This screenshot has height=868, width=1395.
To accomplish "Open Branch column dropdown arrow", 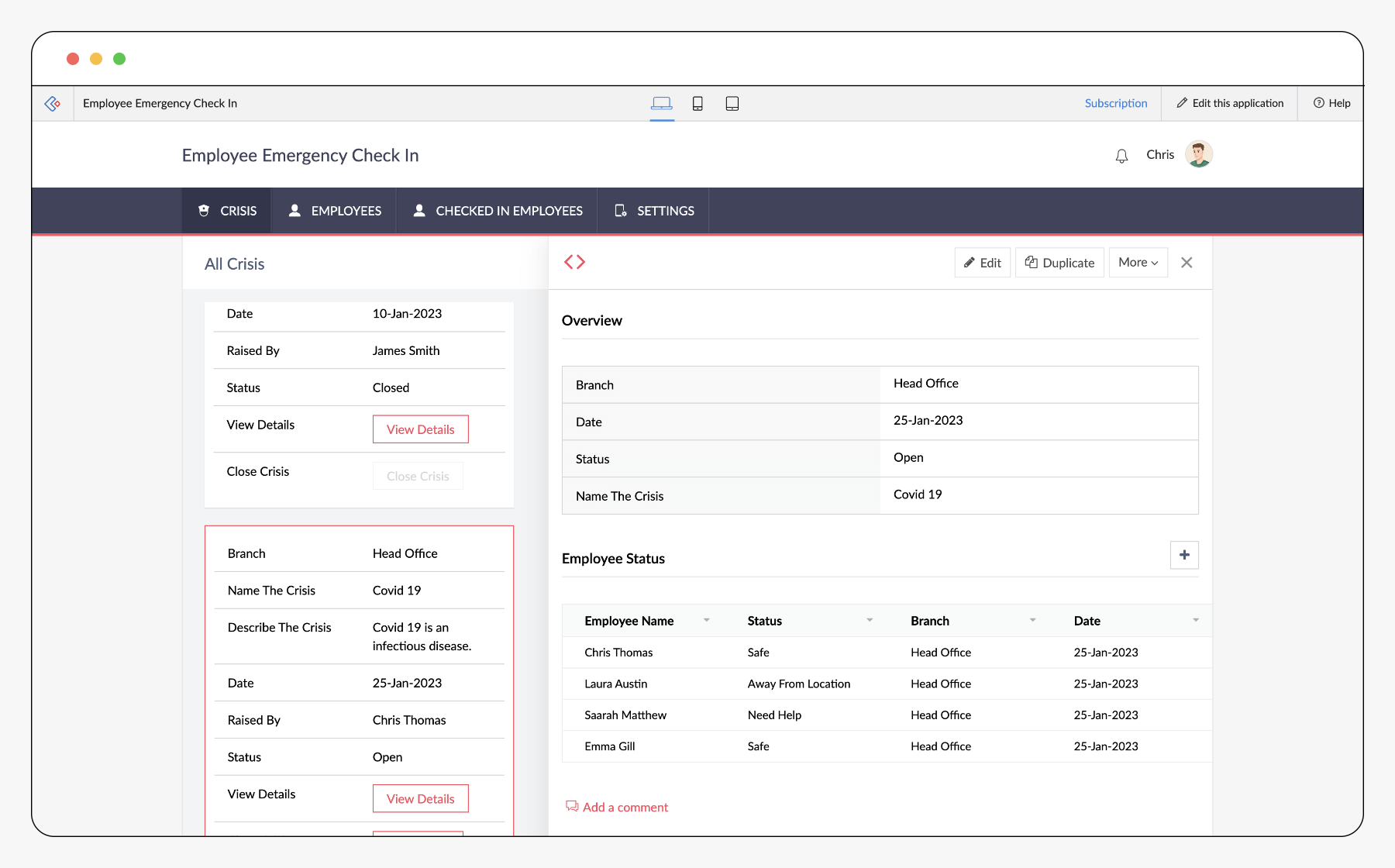I will [1032, 621].
